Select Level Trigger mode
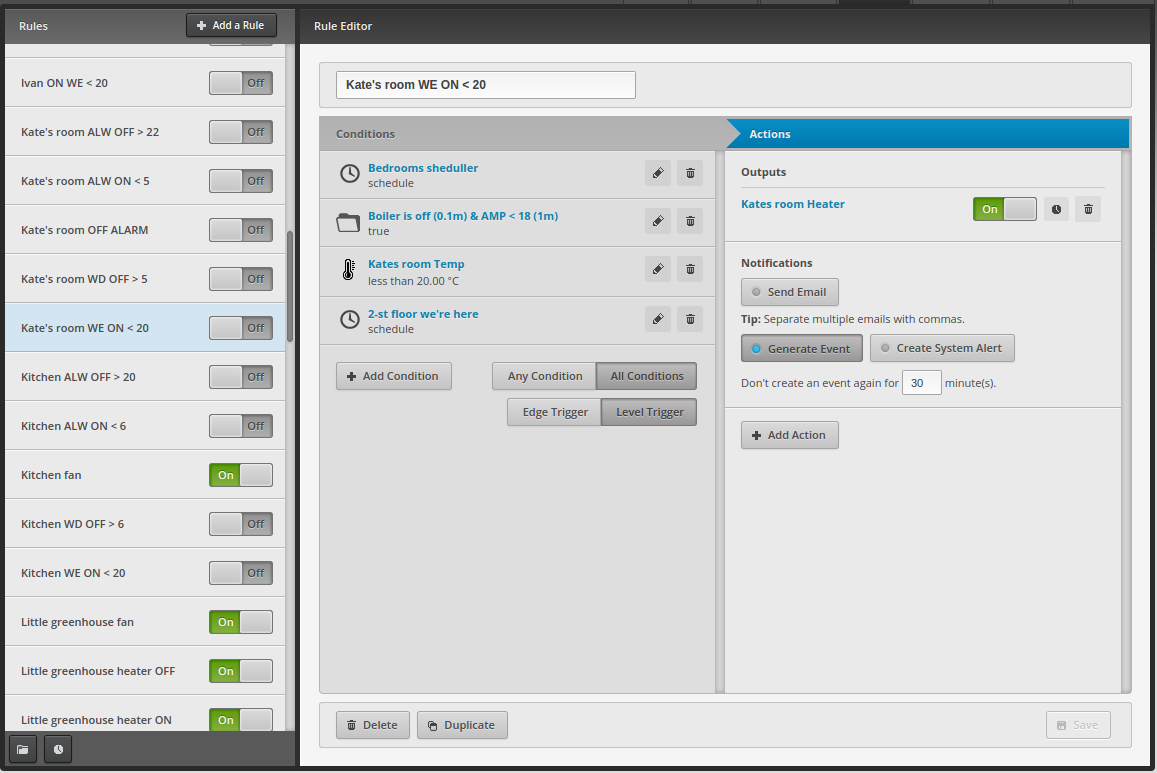Image resolution: width=1157 pixels, height=773 pixels. click(x=649, y=412)
